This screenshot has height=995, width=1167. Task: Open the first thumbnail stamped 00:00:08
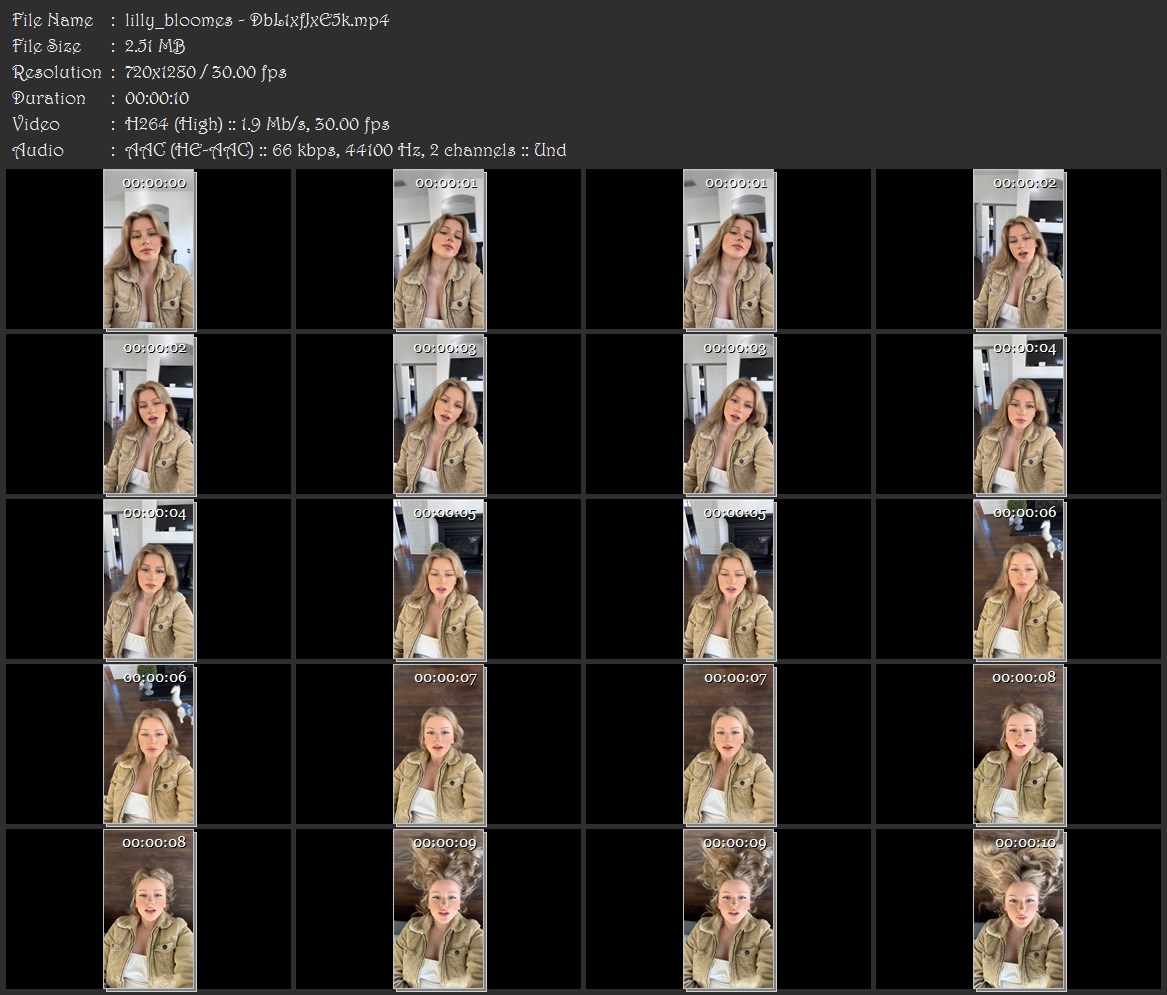point(1019,745)
